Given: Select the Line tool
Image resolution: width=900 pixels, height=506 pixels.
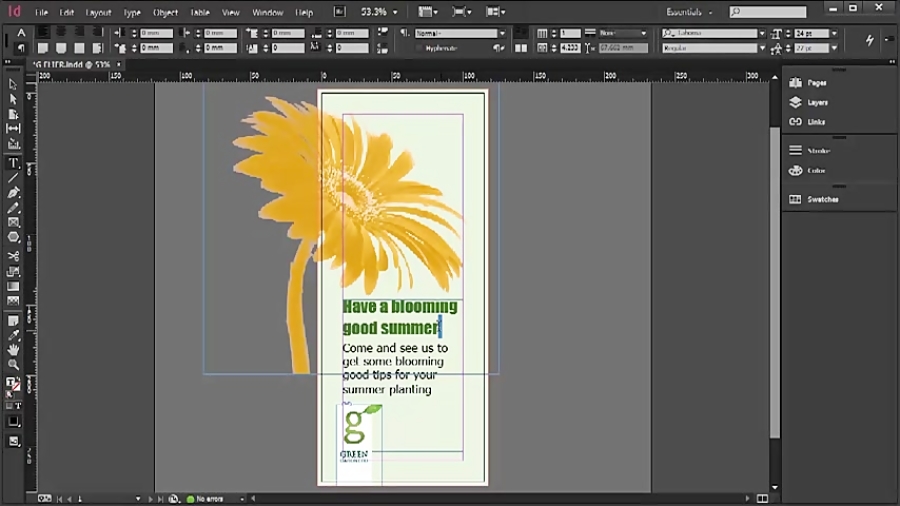Looking at the screenshot, I should 13,178.
